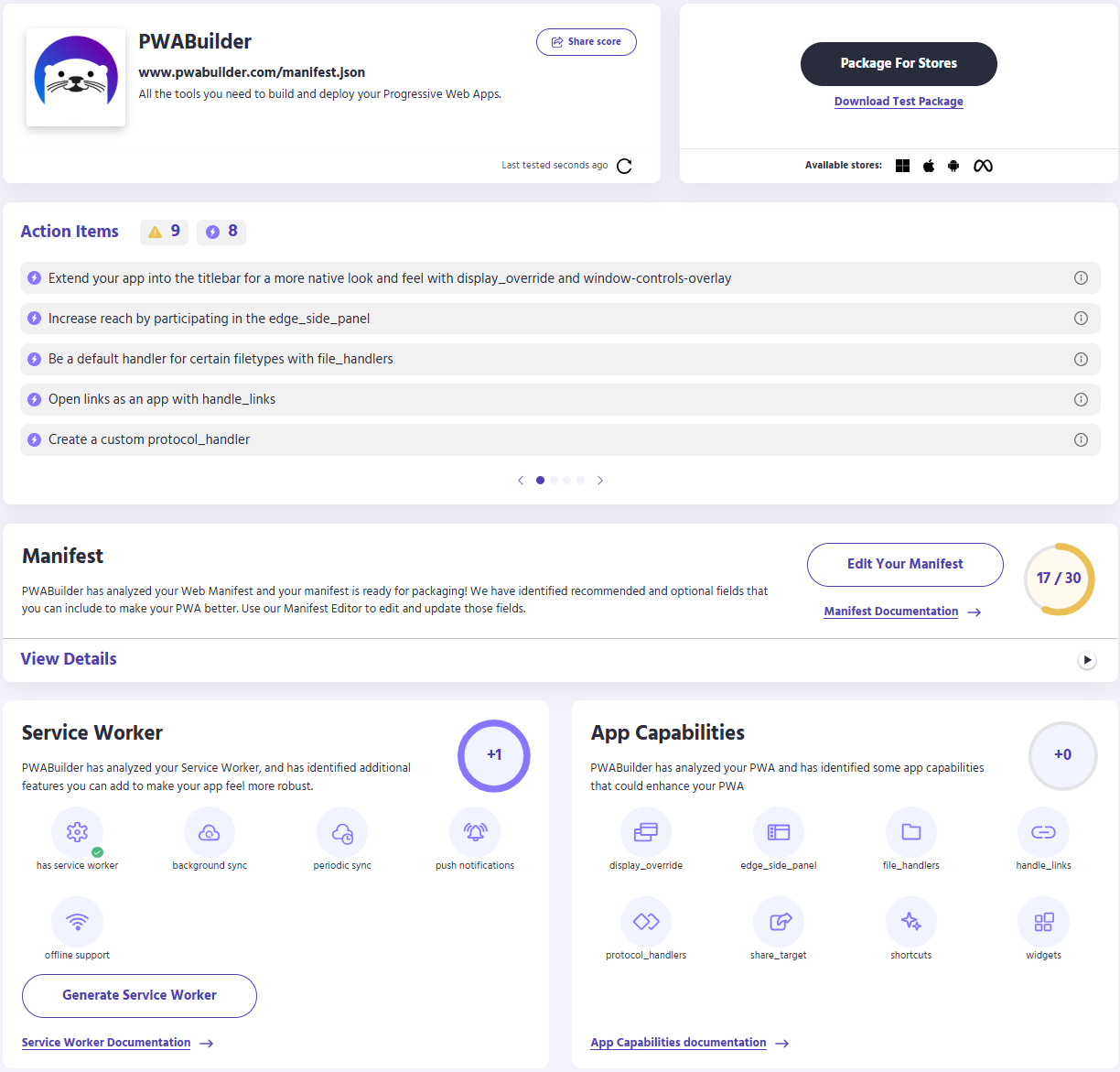
Task: Click the Windows store icon
Action: tap(902, 166)
